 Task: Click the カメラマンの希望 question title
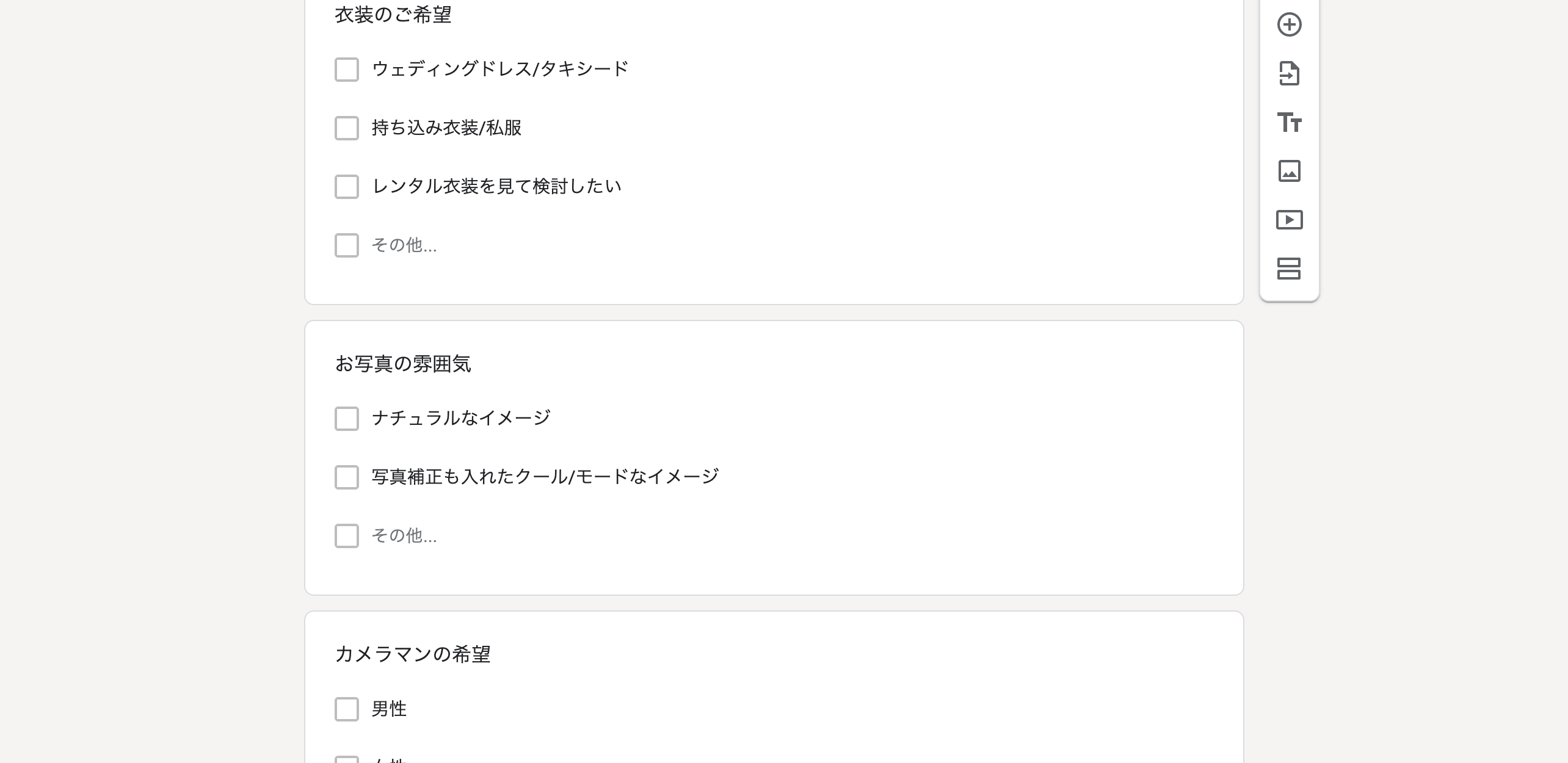(x=413, y=654)
